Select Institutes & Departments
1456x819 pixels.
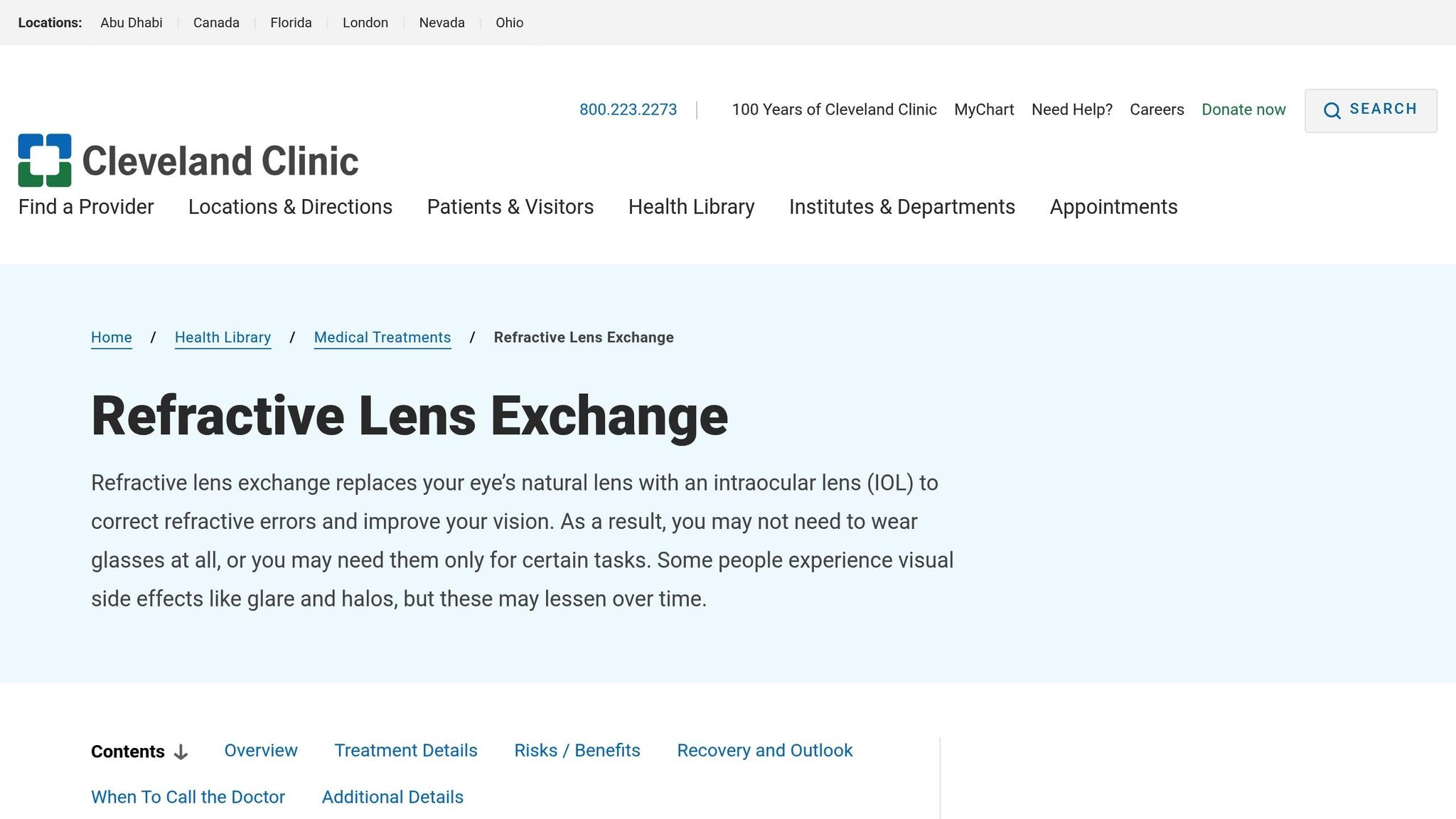pyautogui.click(x=901, y=207)
